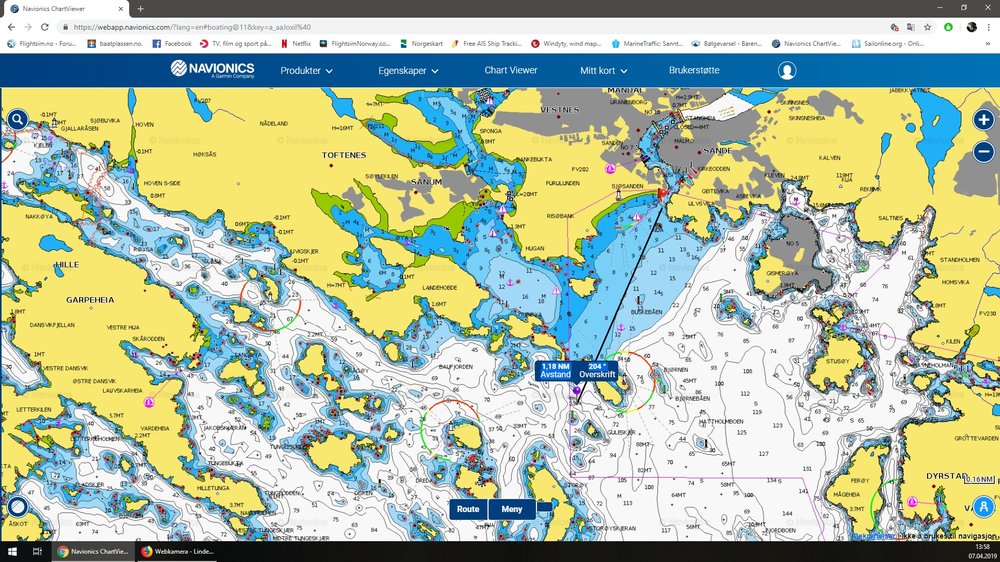Open Flightsim.no bookmark
The image size is (1000, 562).
click(x=41, y=43)
